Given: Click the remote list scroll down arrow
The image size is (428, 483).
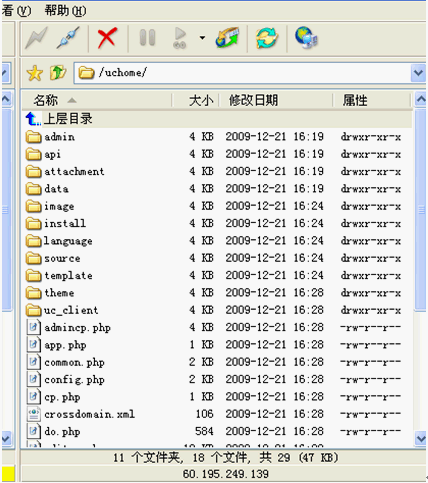Looking at the screenshot, I should point(421,438).
